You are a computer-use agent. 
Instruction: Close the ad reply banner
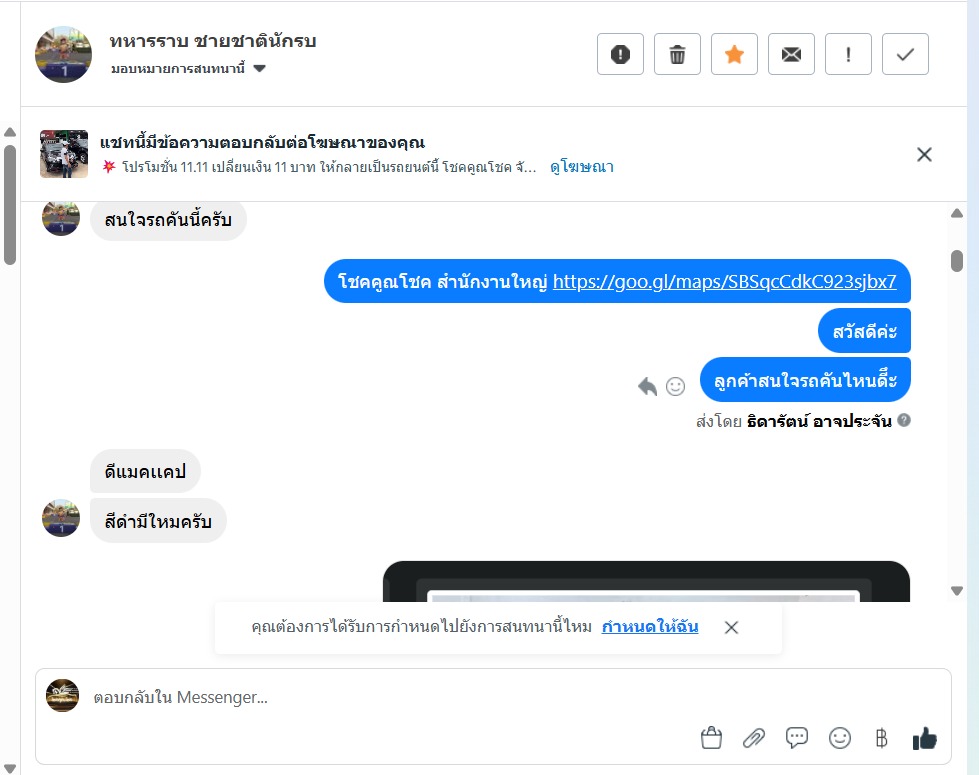click(924, 154)
